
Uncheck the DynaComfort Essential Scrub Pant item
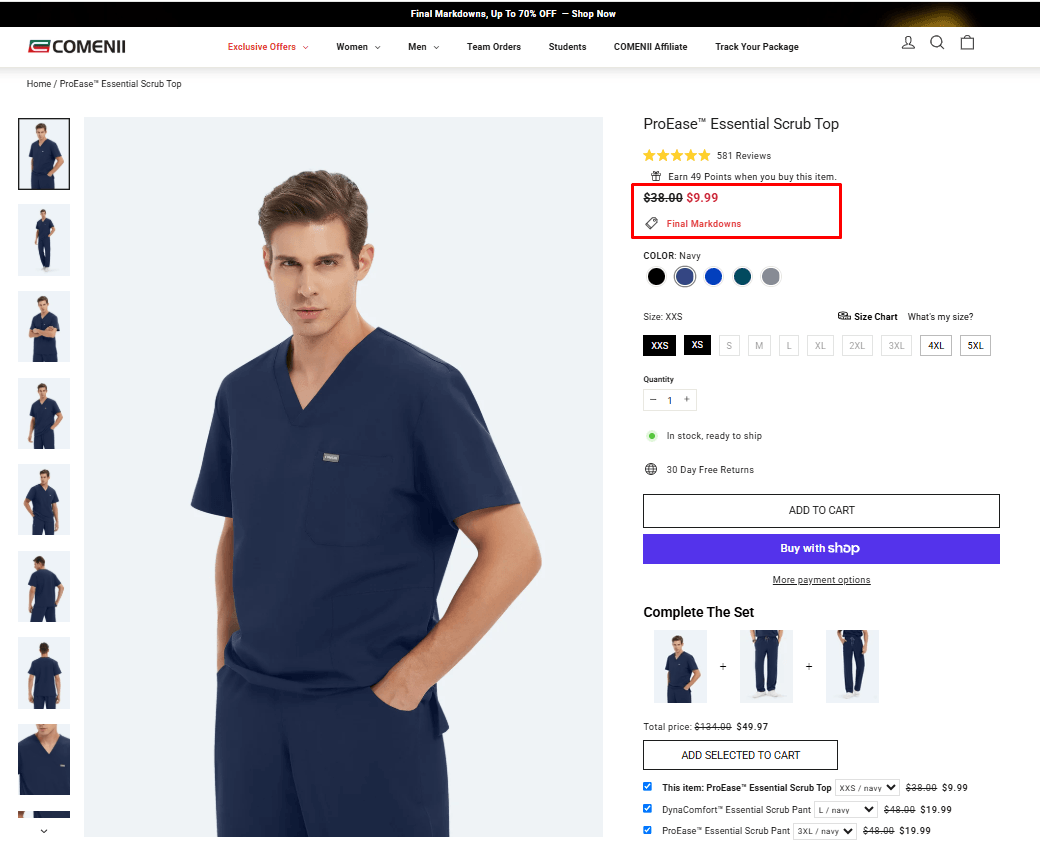pyautogui.click(x=647, y=808)
